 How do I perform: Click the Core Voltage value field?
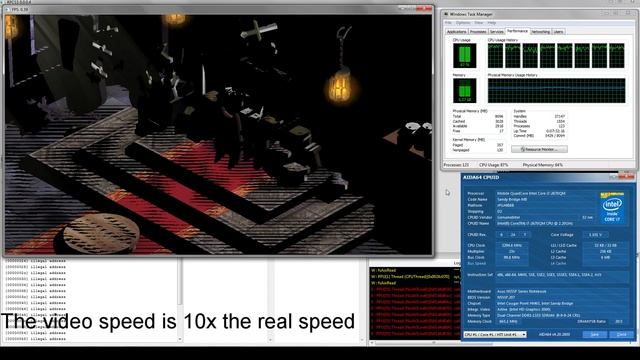pos(596,235)
